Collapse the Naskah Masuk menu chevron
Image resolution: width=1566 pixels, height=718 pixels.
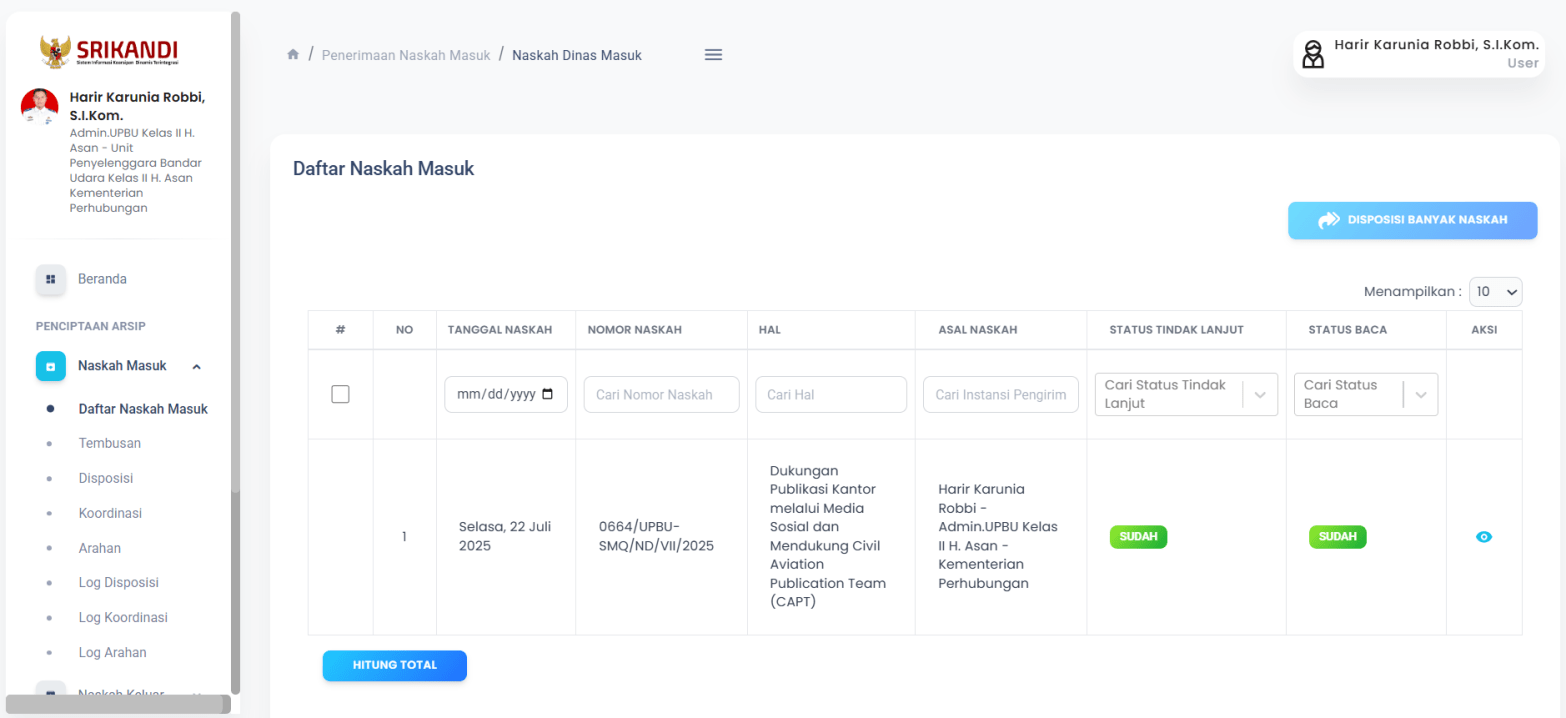point(197,367)
